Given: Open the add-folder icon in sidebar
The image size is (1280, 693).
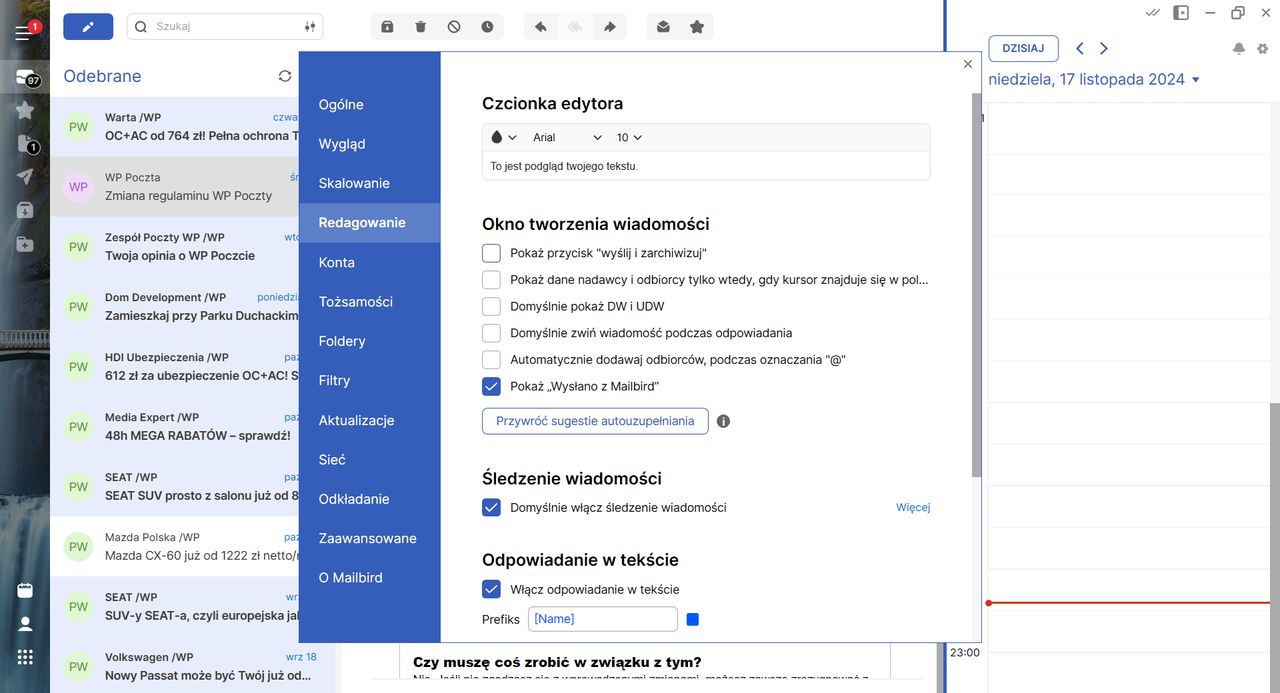Looking at the screenshot, I should coord(25,244).
